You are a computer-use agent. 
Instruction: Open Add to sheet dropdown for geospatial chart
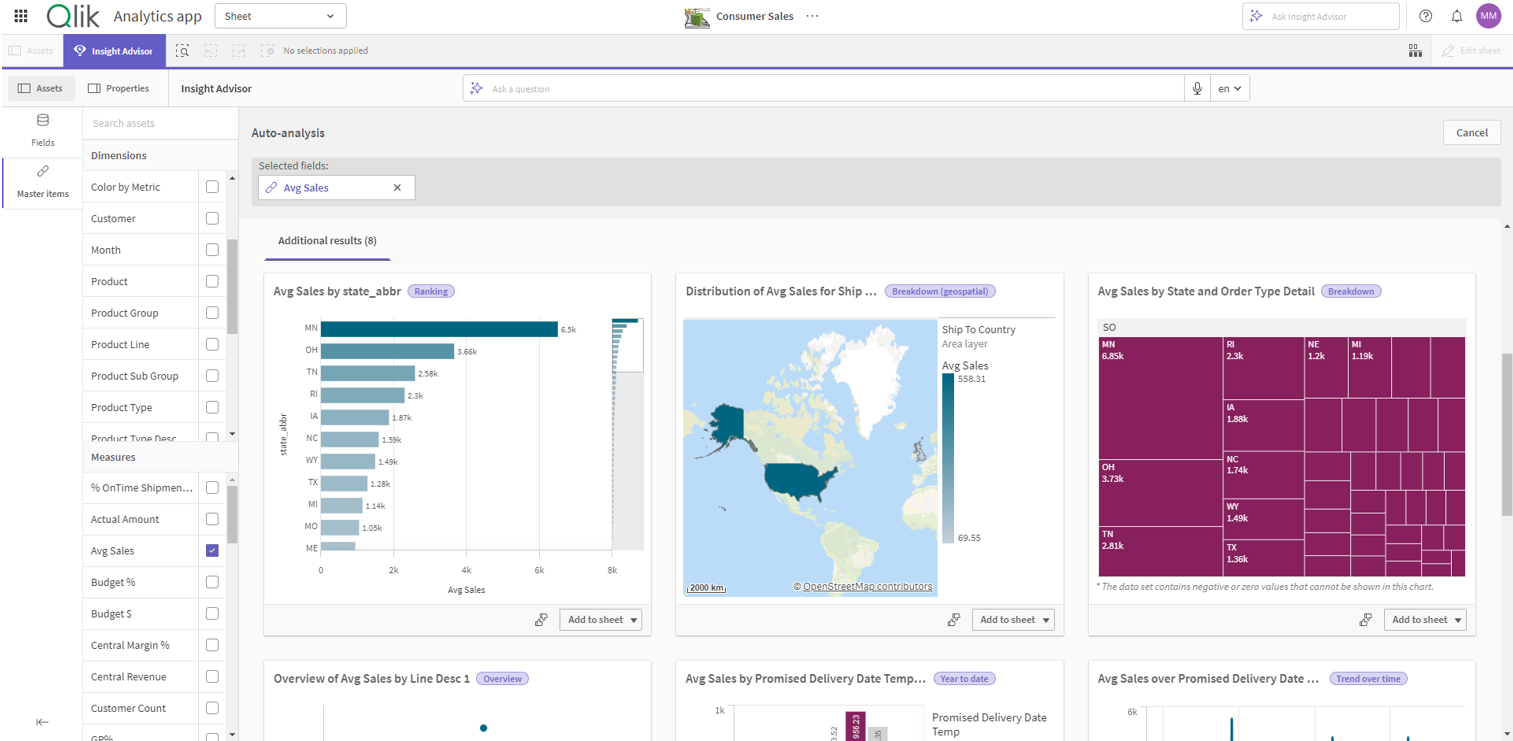(x=1013, y=620)
